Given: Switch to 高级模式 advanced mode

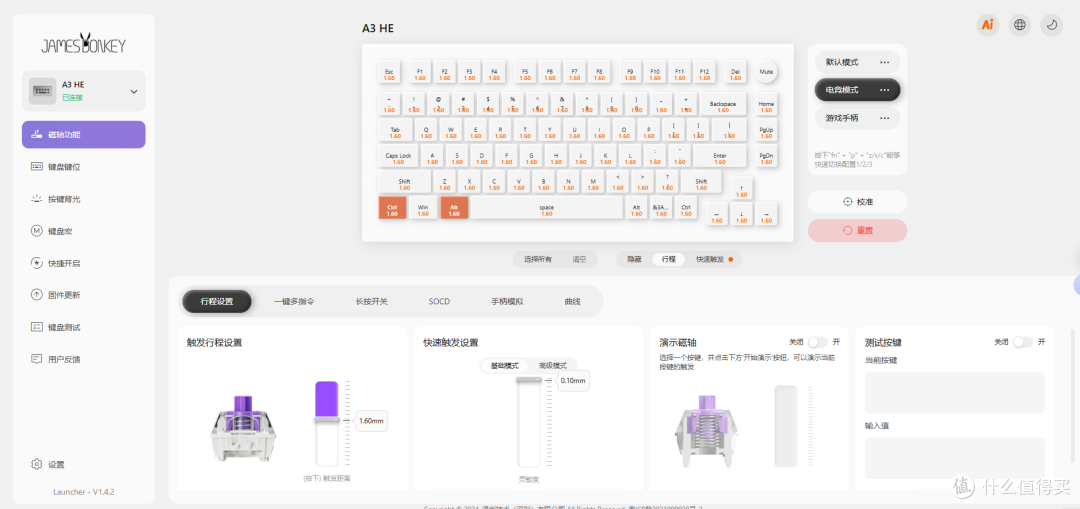Looking at the screenshot, I should pyautogui.click(x=552, y=366).
